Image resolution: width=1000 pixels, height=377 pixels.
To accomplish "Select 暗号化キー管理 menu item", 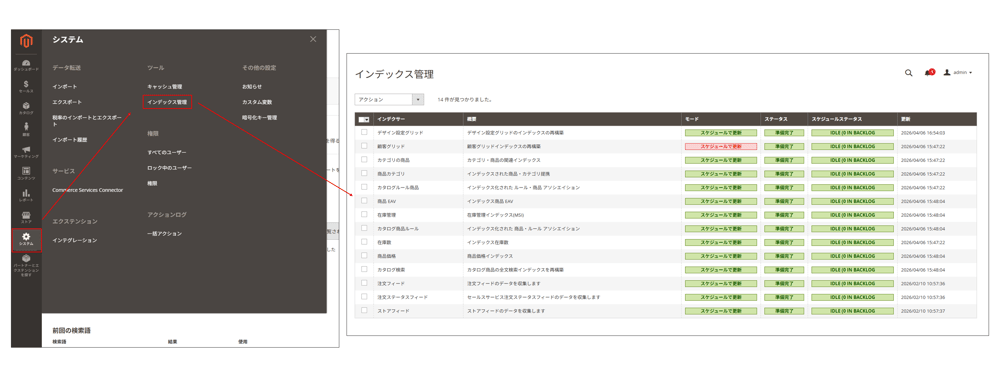I will (260, 118).
